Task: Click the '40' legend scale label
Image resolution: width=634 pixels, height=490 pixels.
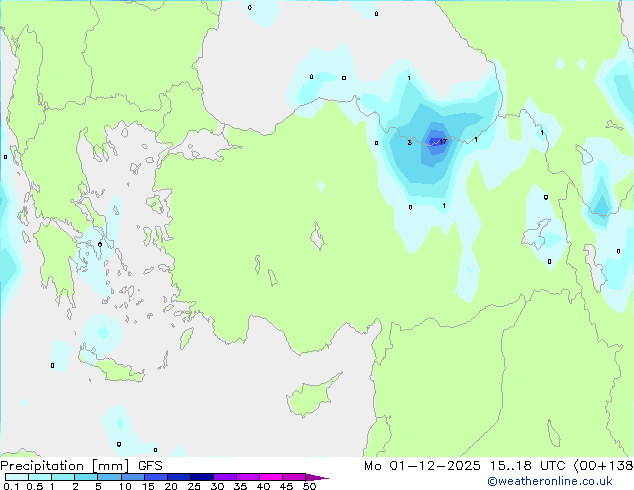Action: coord(263,486)
